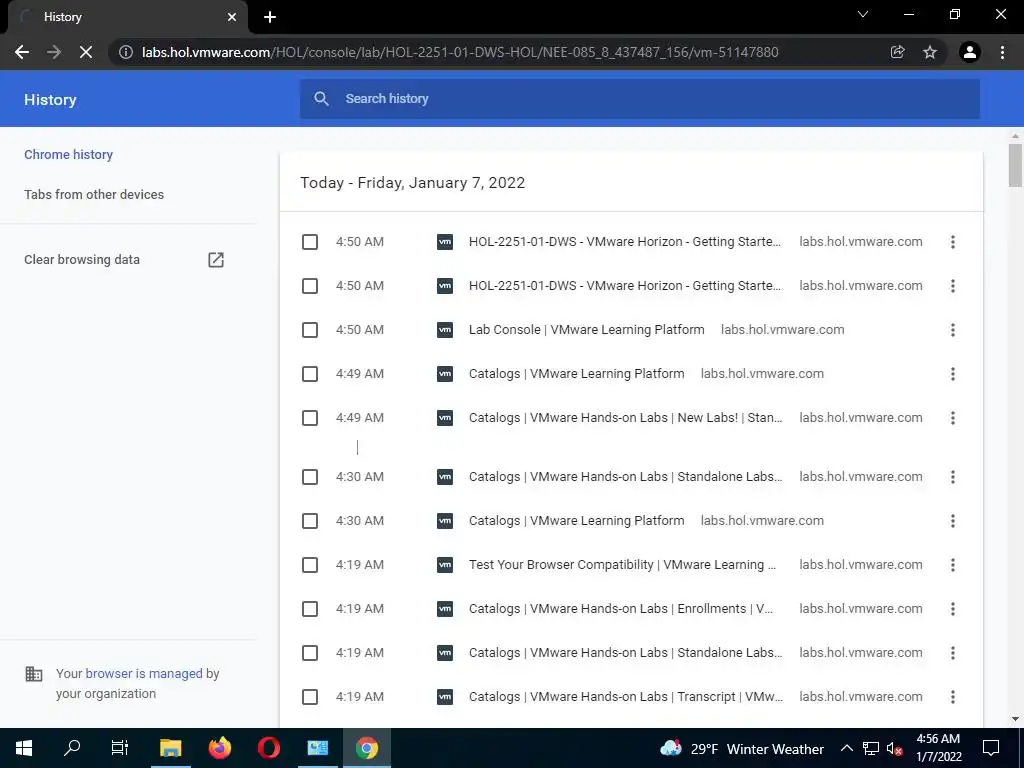Open the tab search chevron in title bar

click(x=863, y=14)
